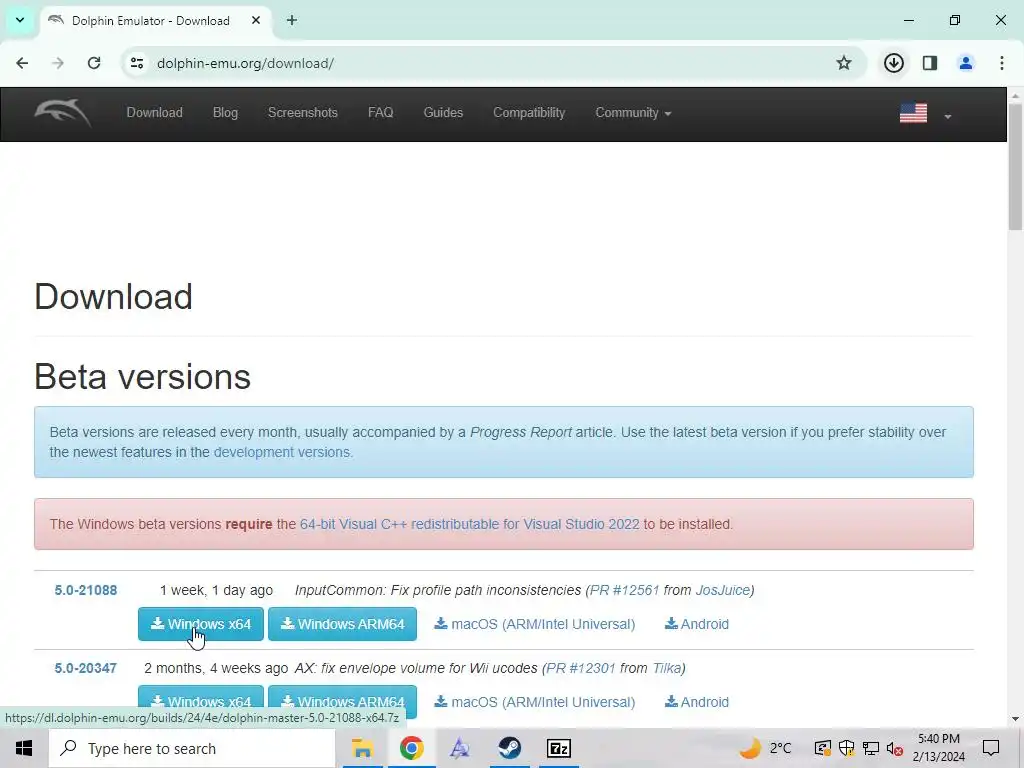Click the Dolphin logo in the navbar
The image size is (1024, 768).
[63, 113]
